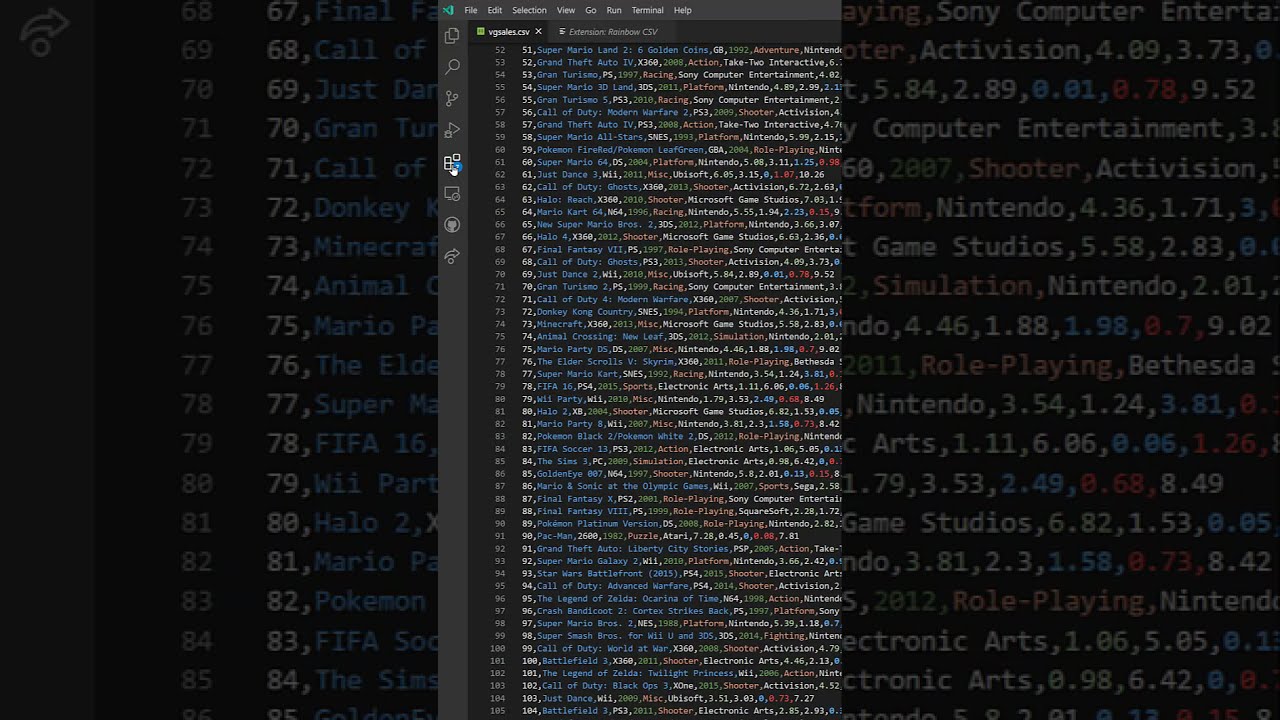Click 'Super Smash Bros. for Wii U and 3DS' title
The width and height of the screenshot is (1280, 720).
[625, 636]
